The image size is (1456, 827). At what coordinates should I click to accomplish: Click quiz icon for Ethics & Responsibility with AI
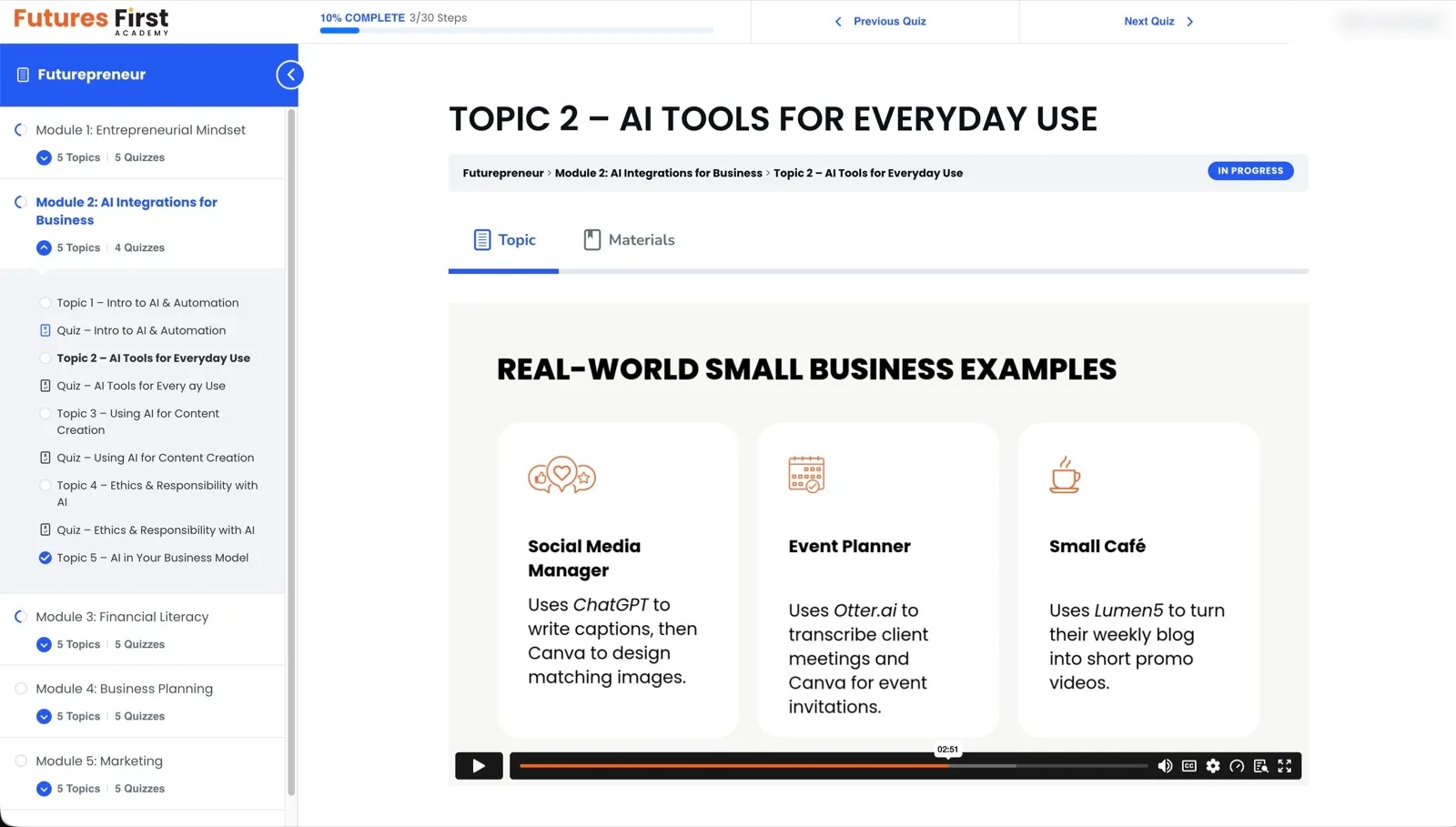pyautogui.click(x=45, y=529)
